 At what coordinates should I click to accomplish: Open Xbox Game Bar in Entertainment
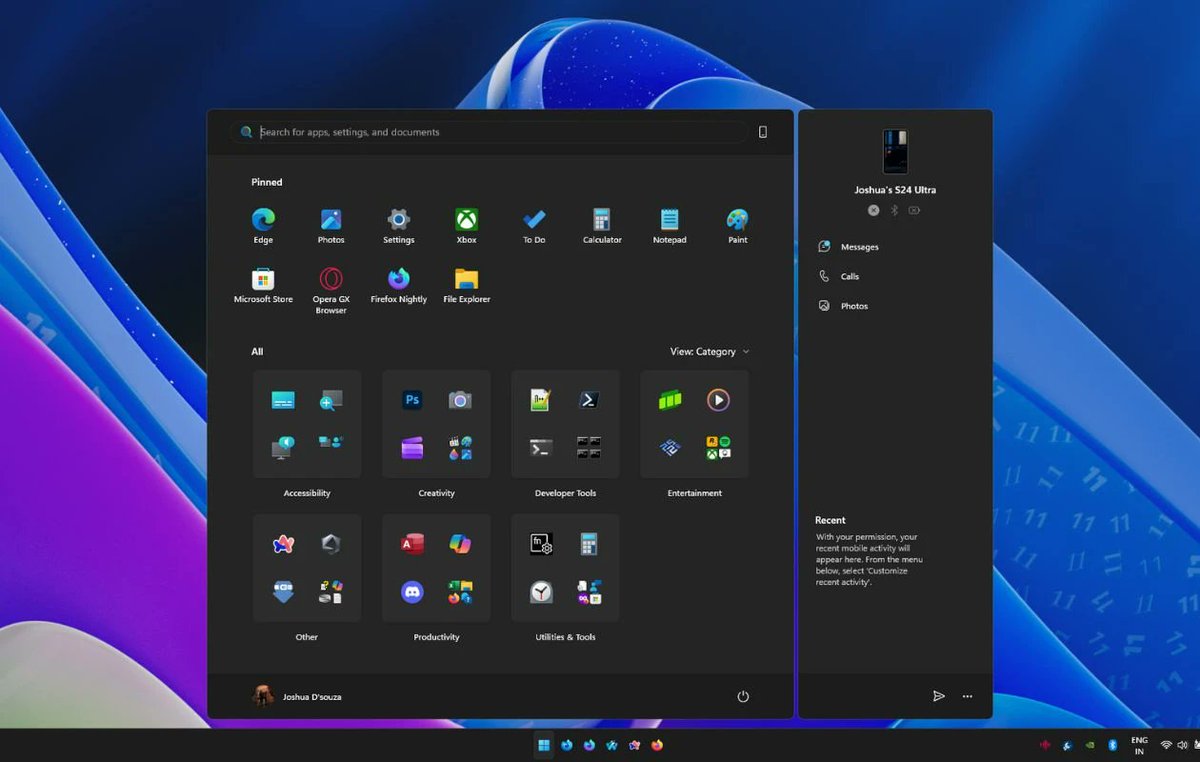coord(670,400)
